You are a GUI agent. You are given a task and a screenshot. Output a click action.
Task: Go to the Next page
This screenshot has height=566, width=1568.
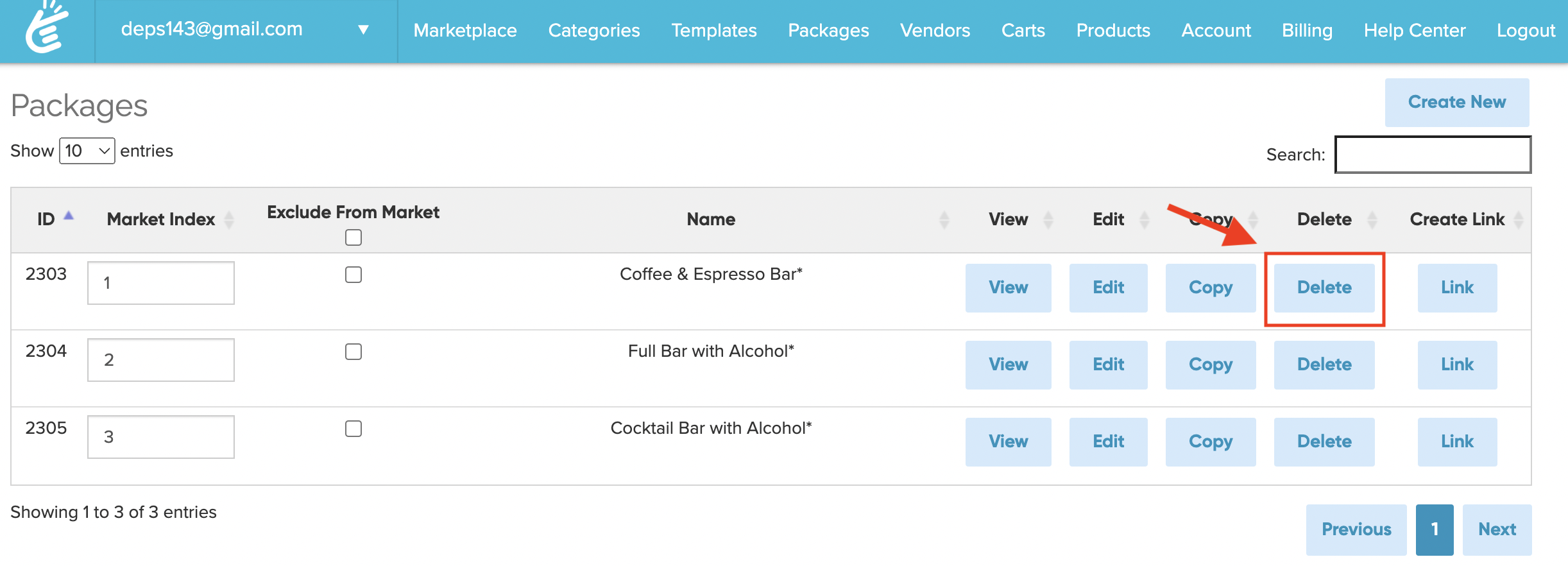pos(1497,529)
